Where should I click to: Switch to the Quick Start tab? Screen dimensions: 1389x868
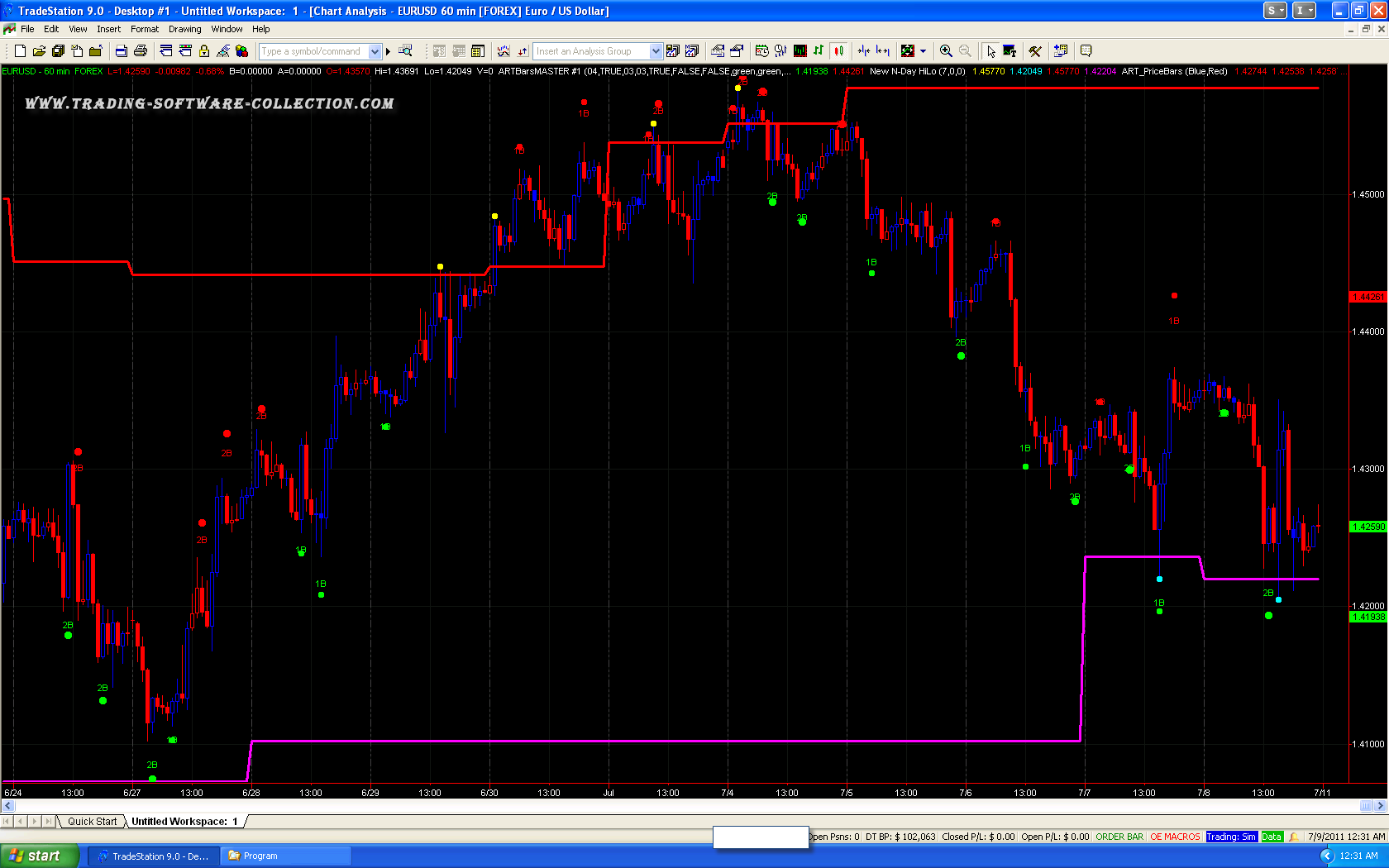tap(92, 821)
